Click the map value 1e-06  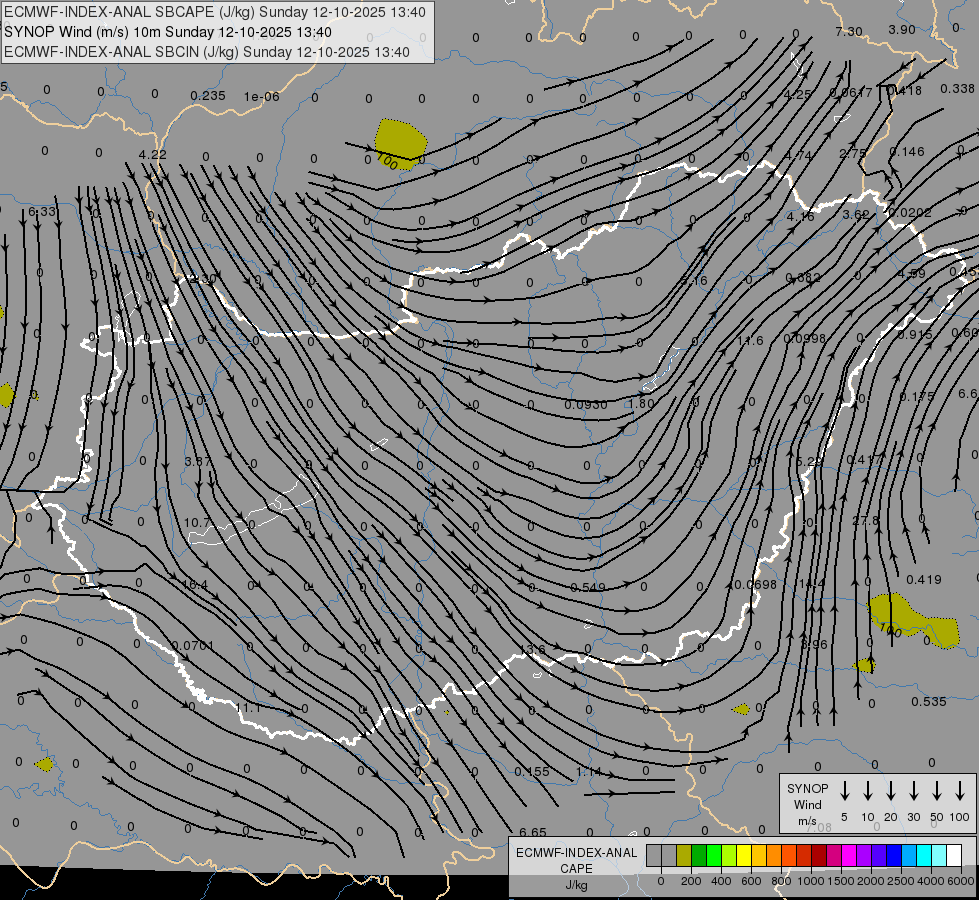pyautogui.click(x=262, y=96)
